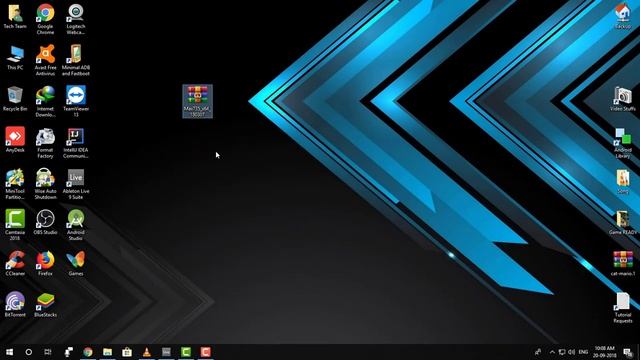This screenshot has height=360, width=640.
Task: Launch IntelliJ IDEA Community shortcut
Action: coord(76,143)
